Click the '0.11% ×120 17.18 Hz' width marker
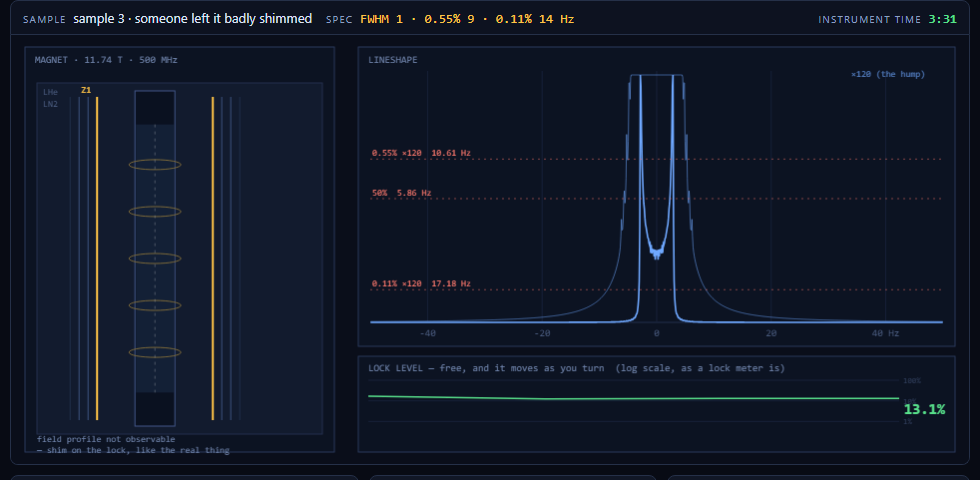980x480 pixels. point(421,284)
